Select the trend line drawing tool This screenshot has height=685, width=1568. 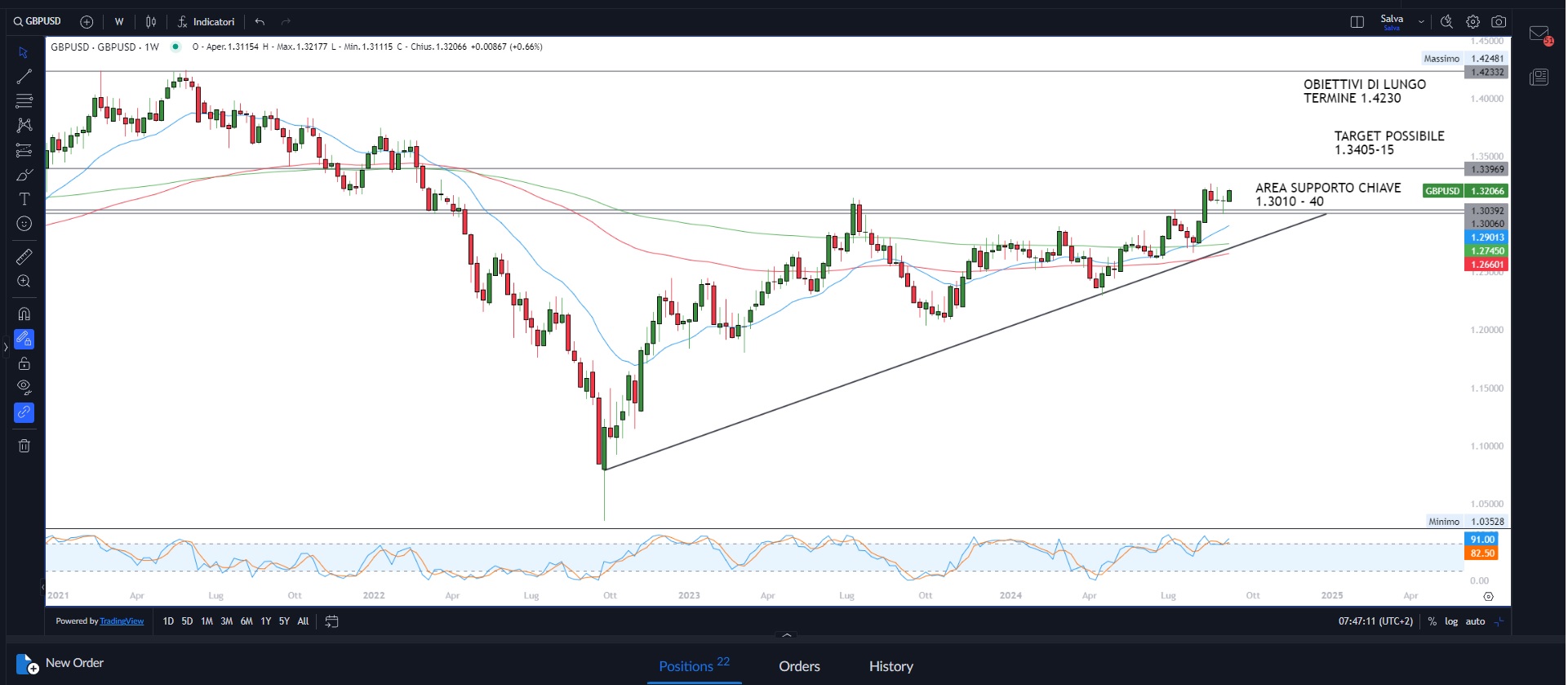click(x=24, y=77)
